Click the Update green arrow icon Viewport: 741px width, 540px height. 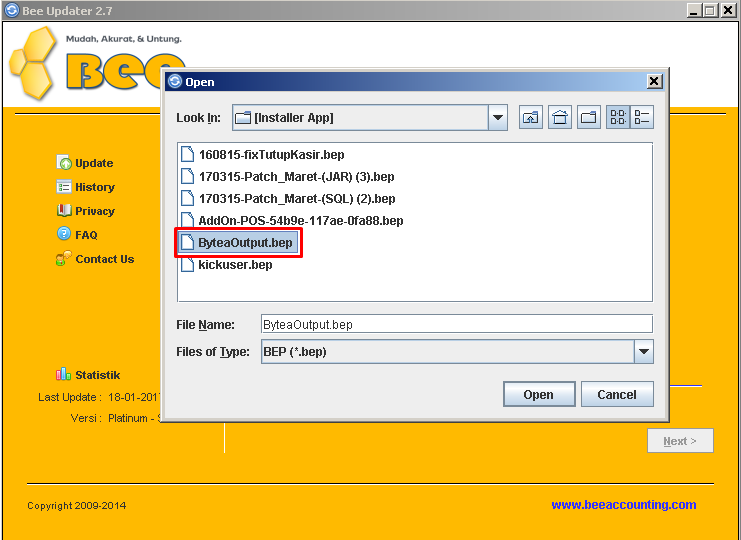tap(64, 163)
